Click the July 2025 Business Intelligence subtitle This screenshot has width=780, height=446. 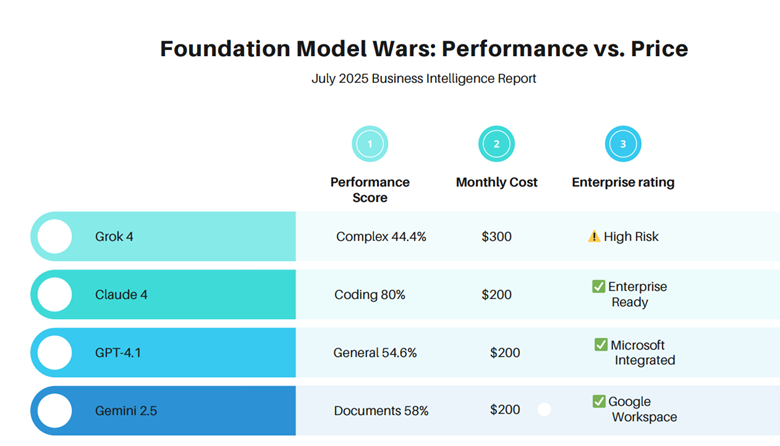tap(424, 79)
